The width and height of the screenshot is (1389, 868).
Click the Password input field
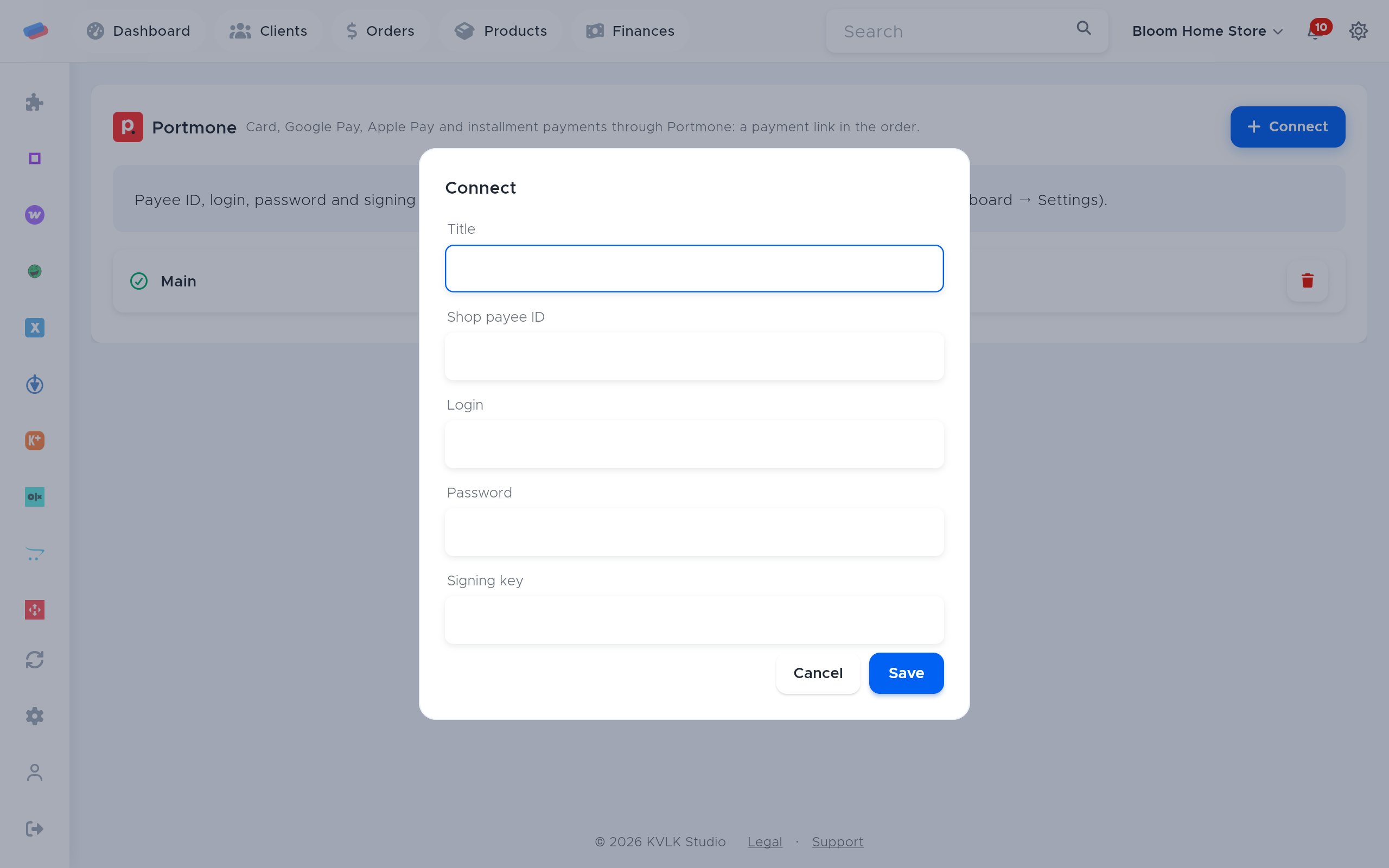[x=694, y=532]
